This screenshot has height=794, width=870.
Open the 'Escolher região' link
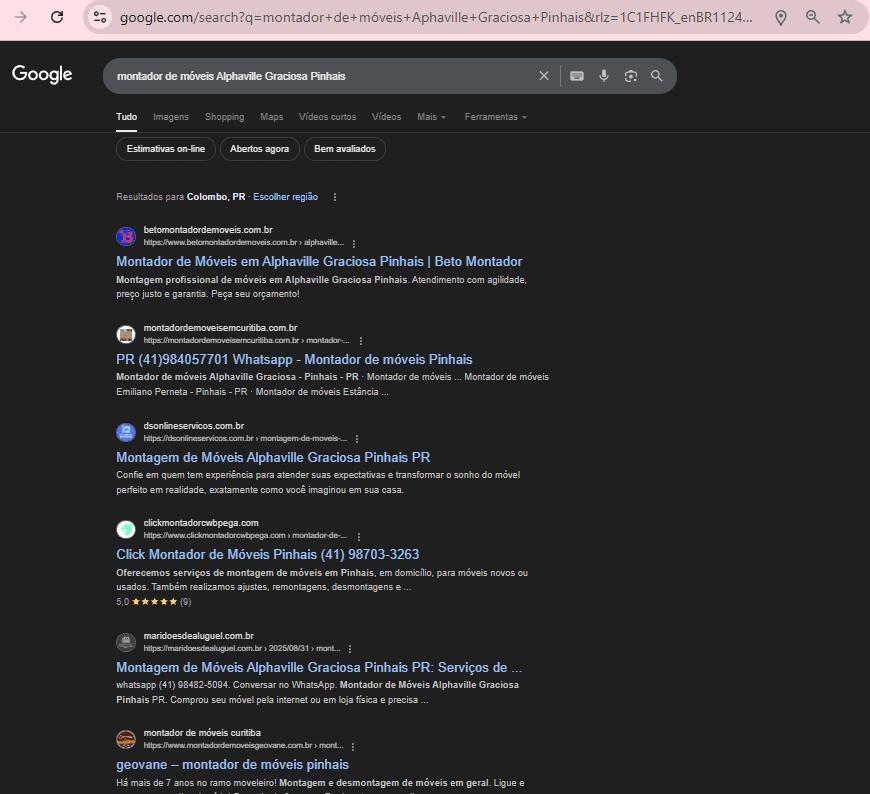tap(285, 196)
